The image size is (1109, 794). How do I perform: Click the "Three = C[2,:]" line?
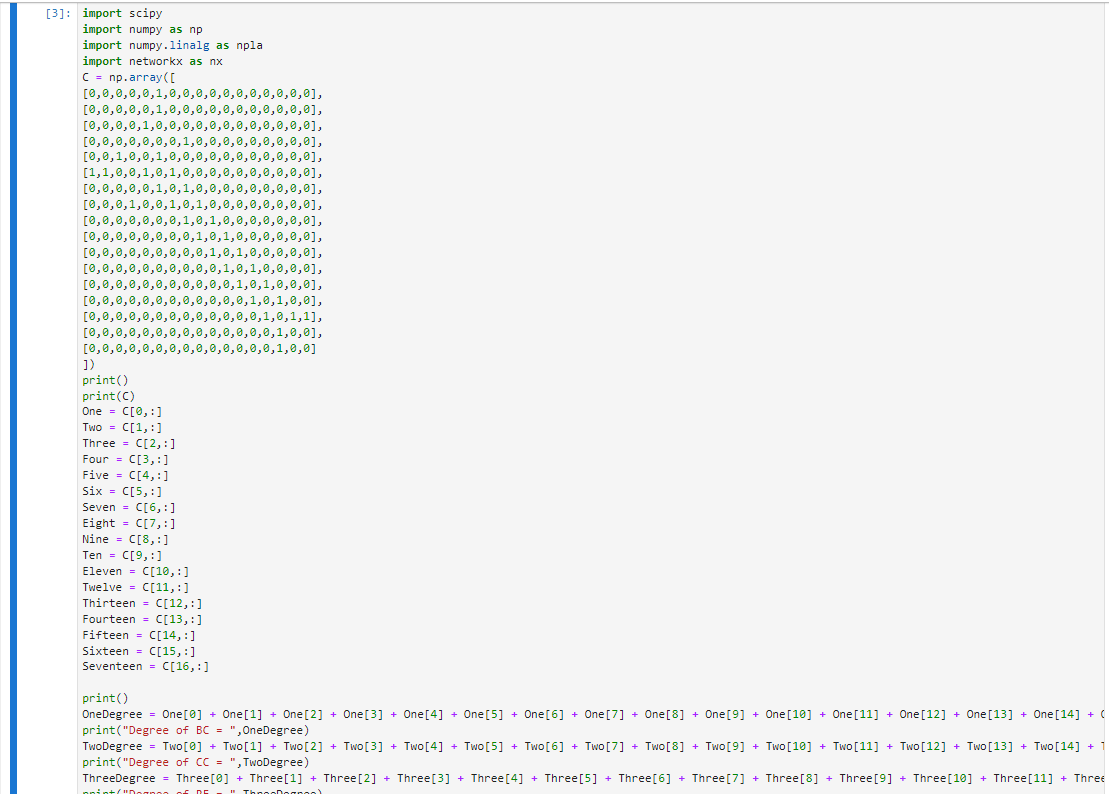[129, 443]
